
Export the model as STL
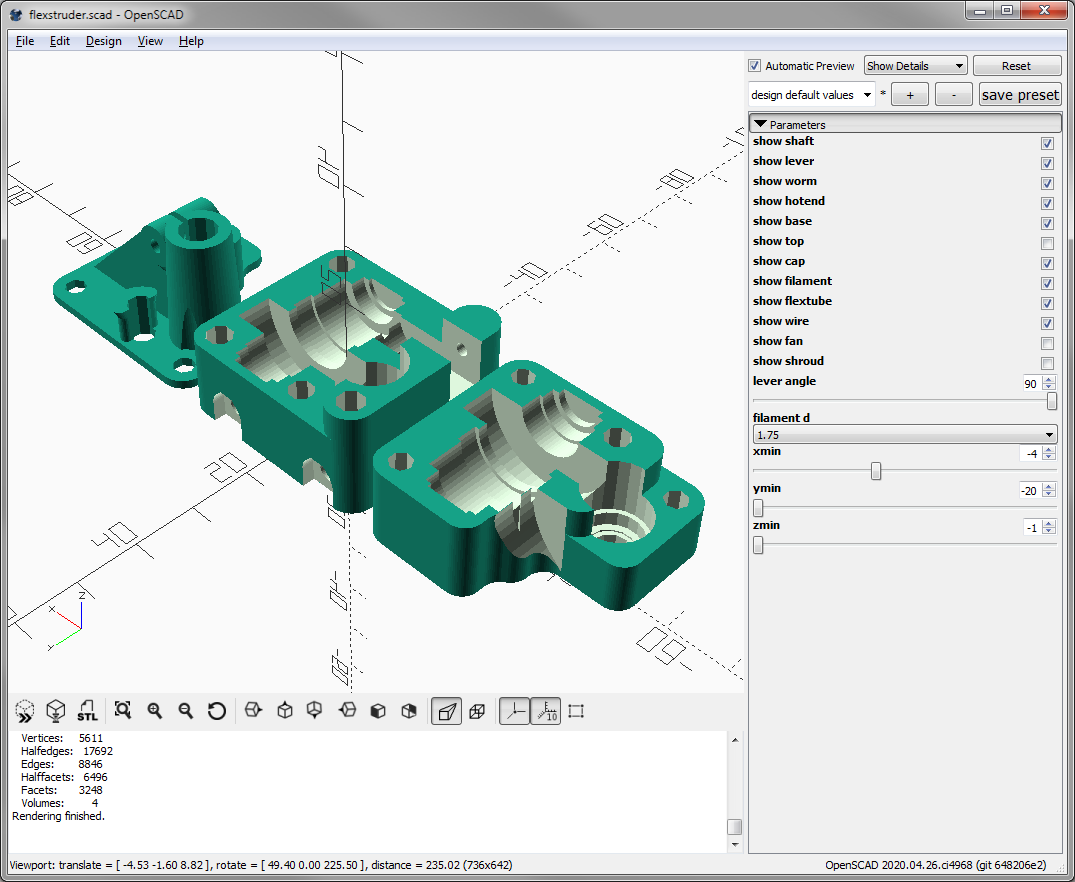87,711
